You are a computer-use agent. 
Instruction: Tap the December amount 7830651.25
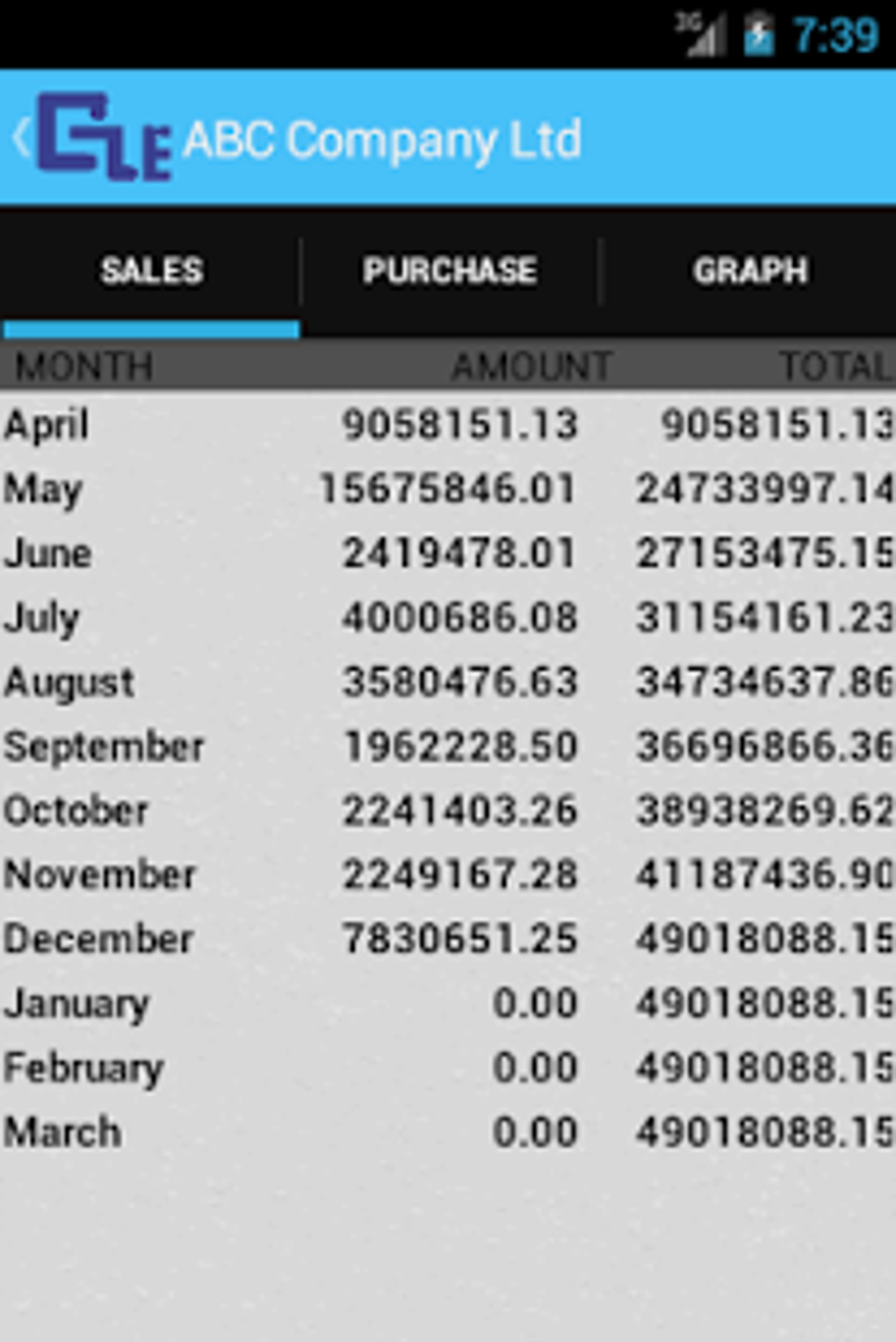(x=459, y=939)
